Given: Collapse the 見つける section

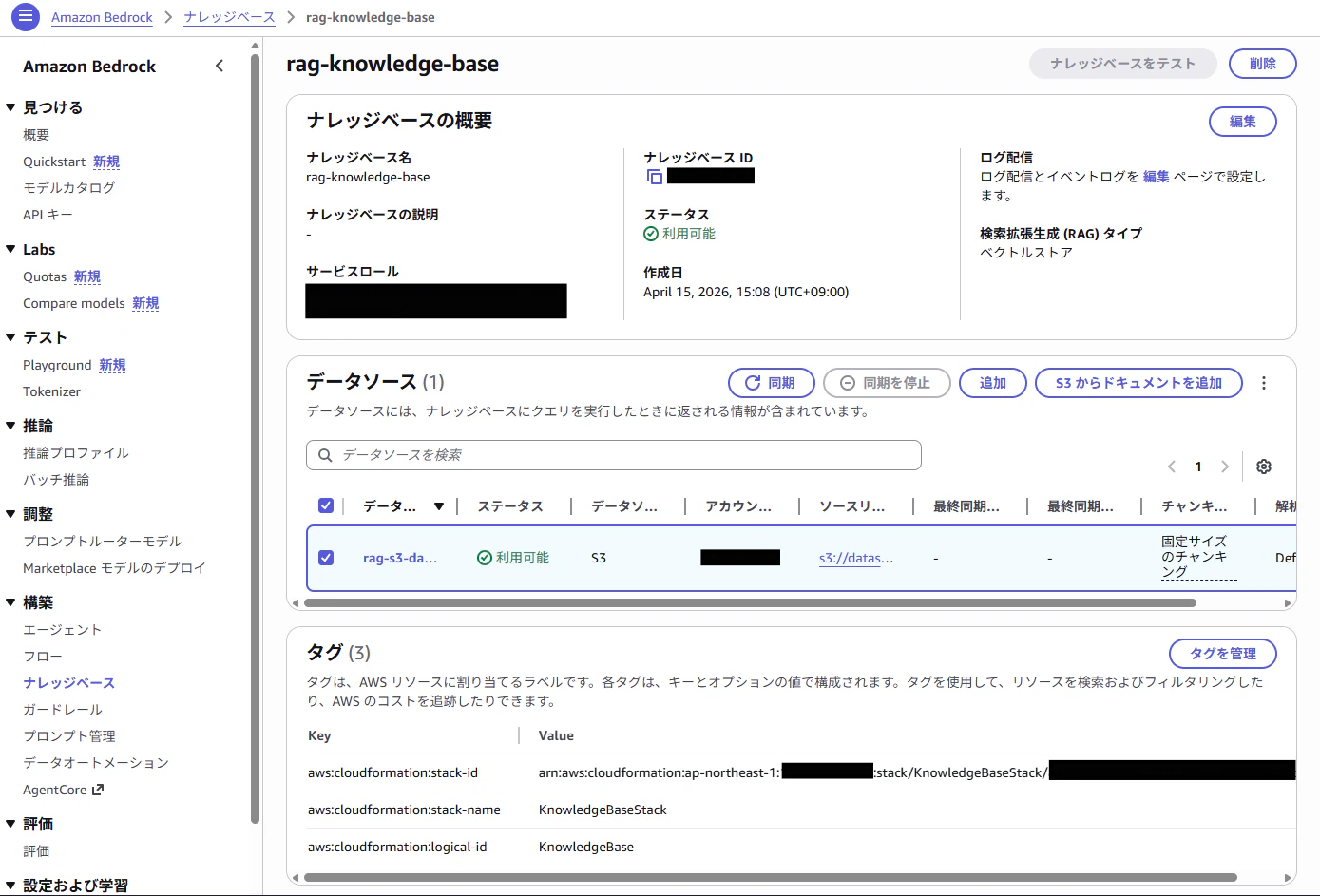Looking at the screenshot, I should (10, 107).
